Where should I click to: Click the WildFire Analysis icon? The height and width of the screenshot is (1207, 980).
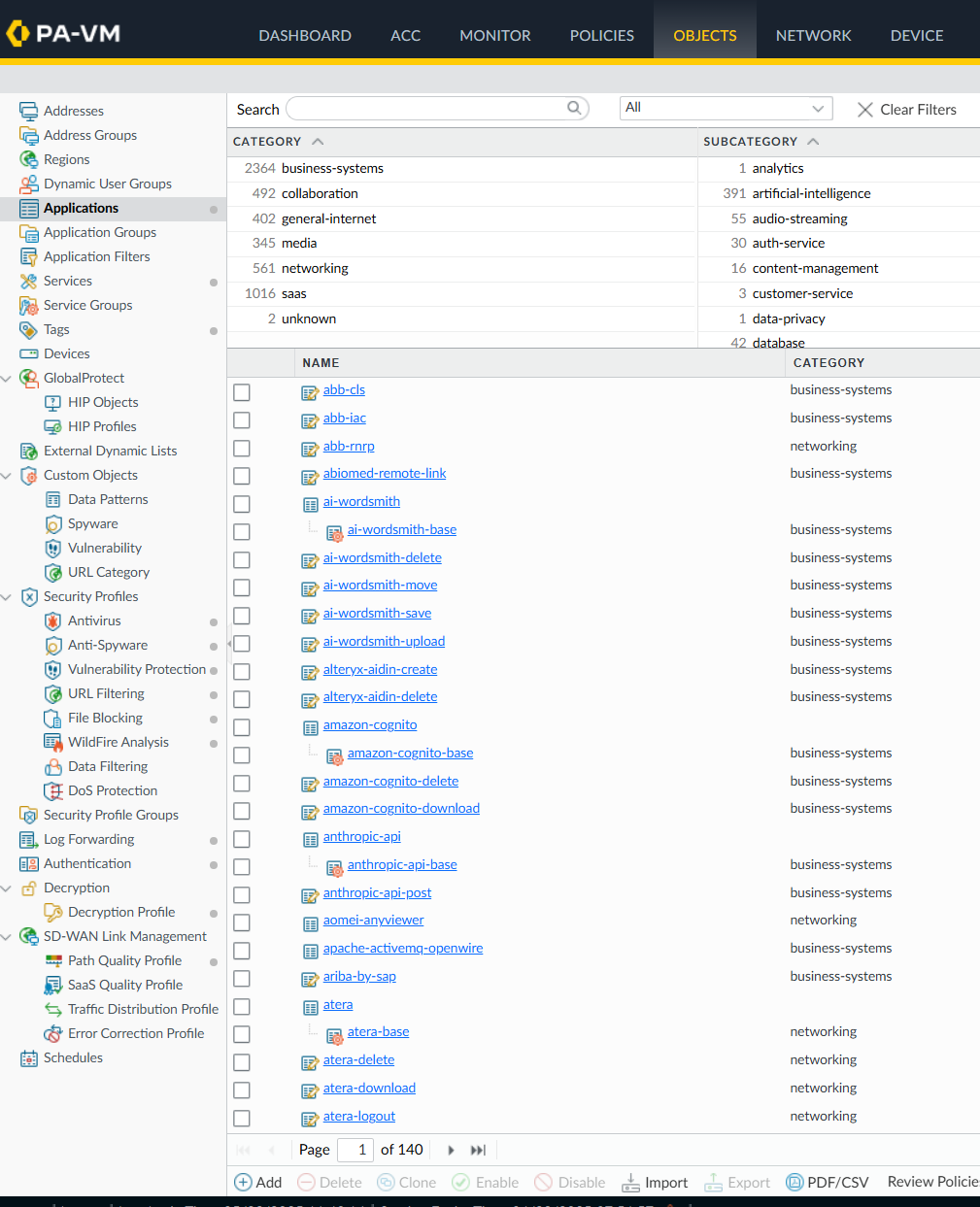[x=53, y=743]
